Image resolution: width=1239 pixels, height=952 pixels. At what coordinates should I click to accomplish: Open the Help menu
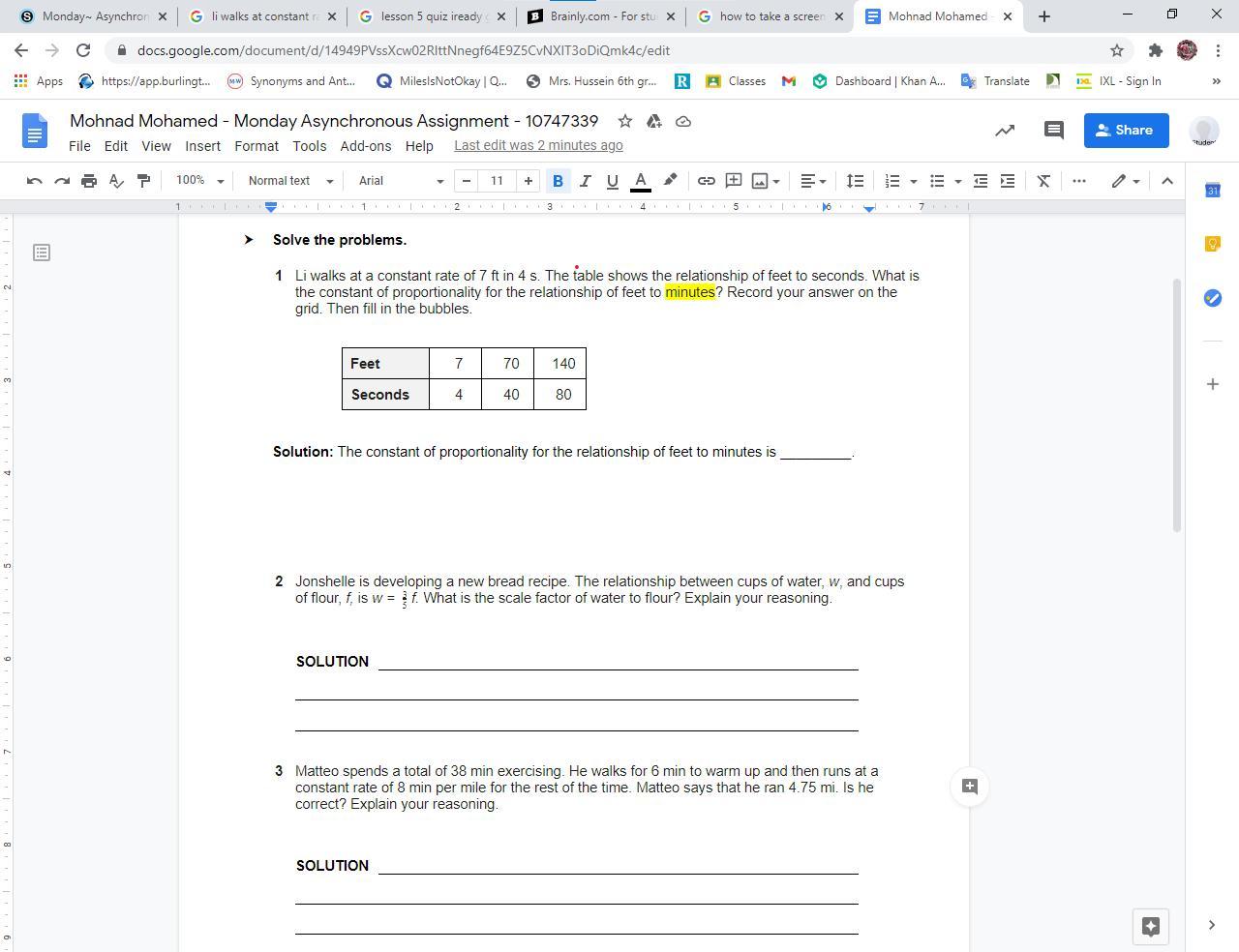pos(419,146)
